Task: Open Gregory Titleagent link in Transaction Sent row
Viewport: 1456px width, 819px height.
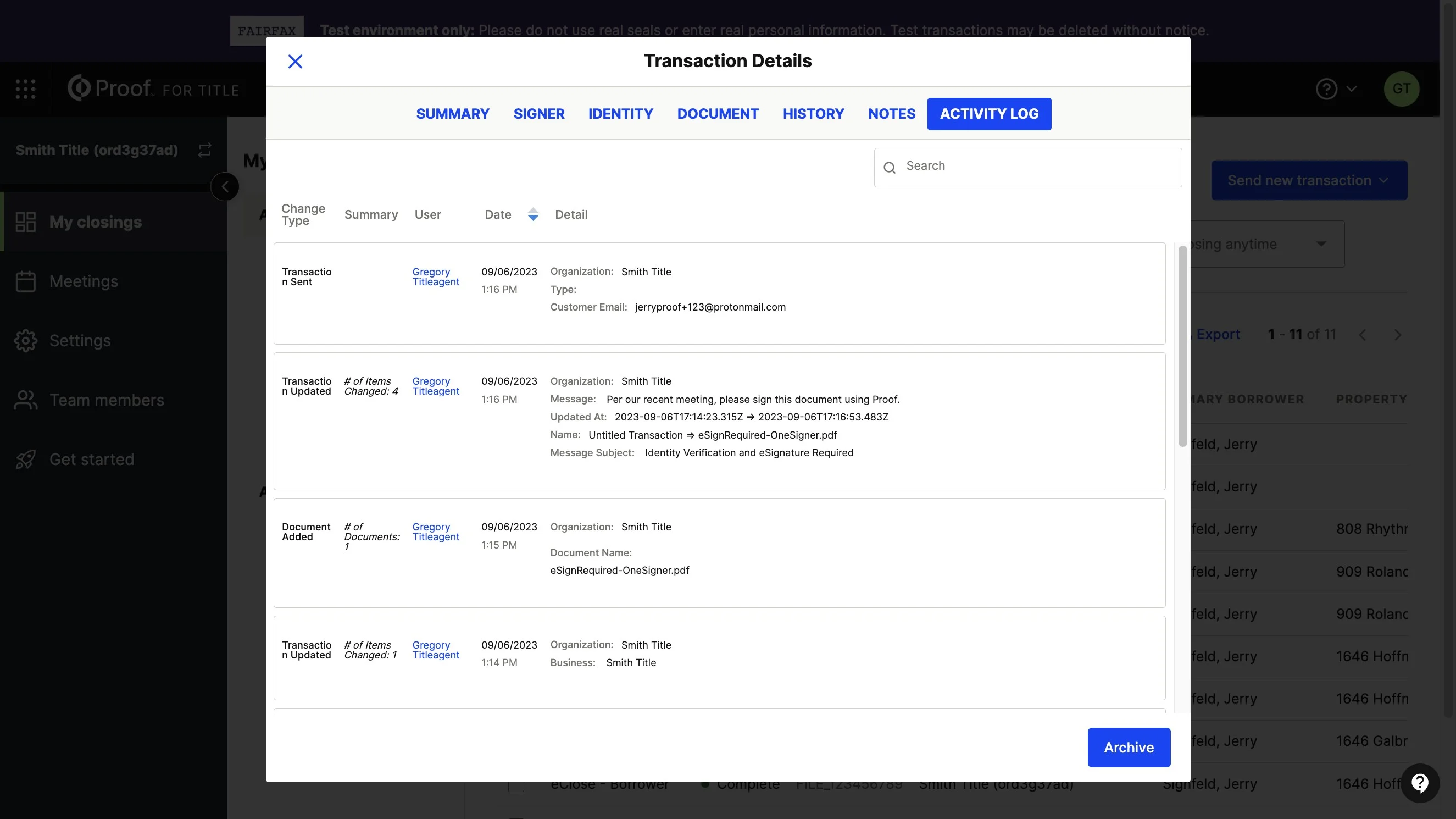Action: coord(436,276)
